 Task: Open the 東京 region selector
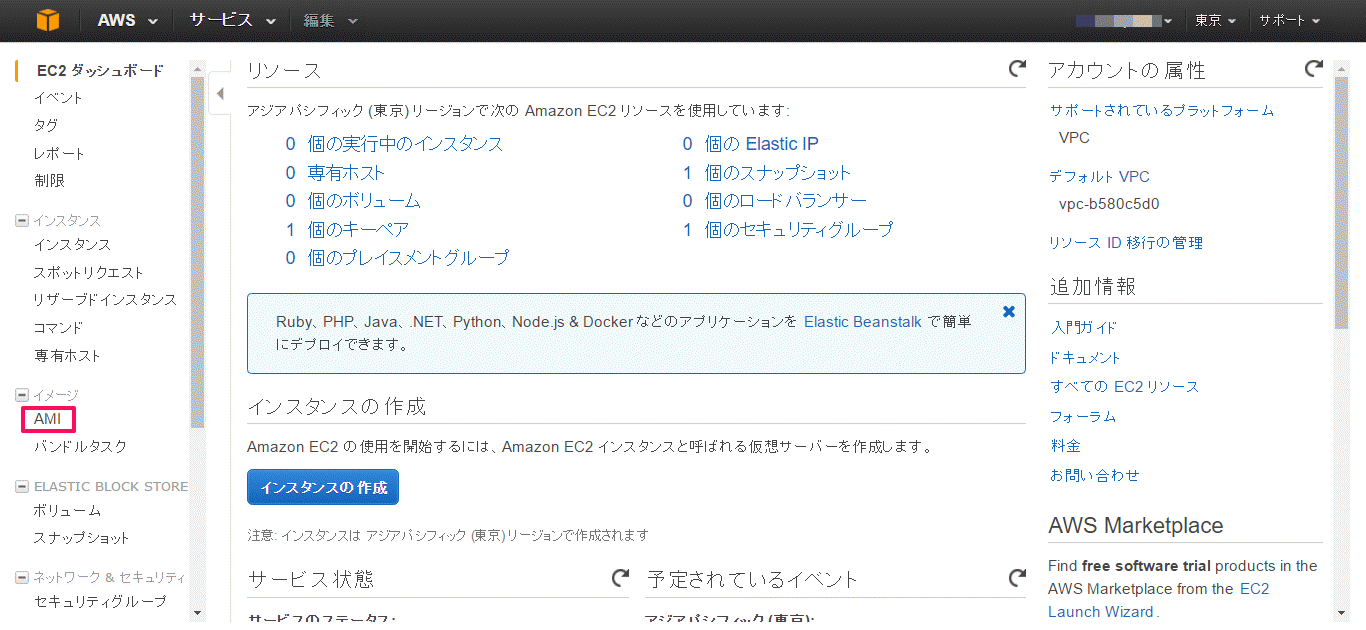click(x=1215, y=21)
